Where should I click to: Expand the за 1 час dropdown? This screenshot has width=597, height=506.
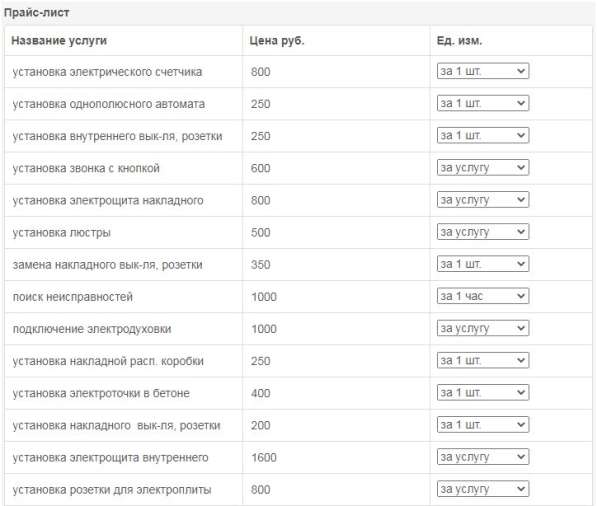click(x=483, y=296)
